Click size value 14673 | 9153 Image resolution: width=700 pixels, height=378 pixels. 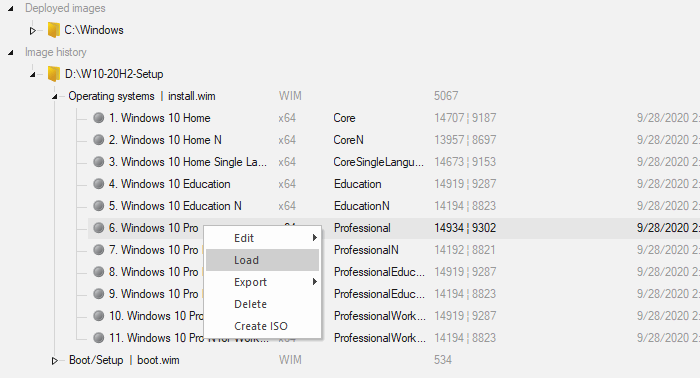point(465,162)
